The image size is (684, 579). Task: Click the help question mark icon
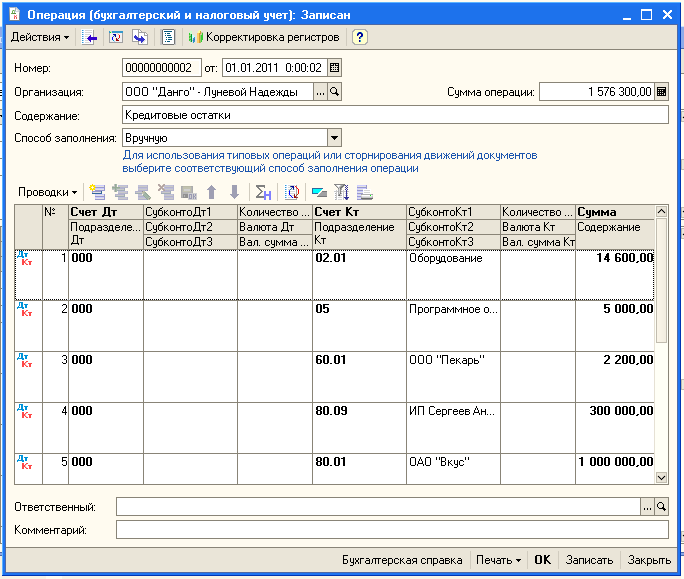coord(359,37)
